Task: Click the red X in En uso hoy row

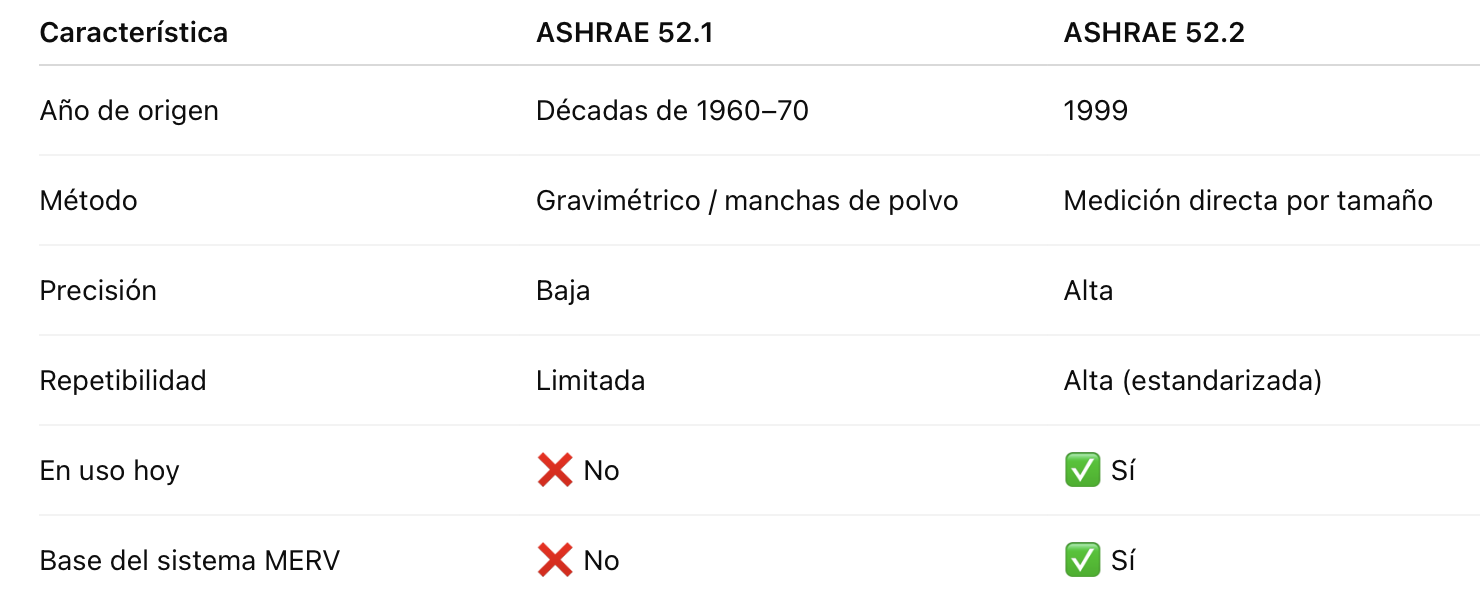Action: [555, 470]
